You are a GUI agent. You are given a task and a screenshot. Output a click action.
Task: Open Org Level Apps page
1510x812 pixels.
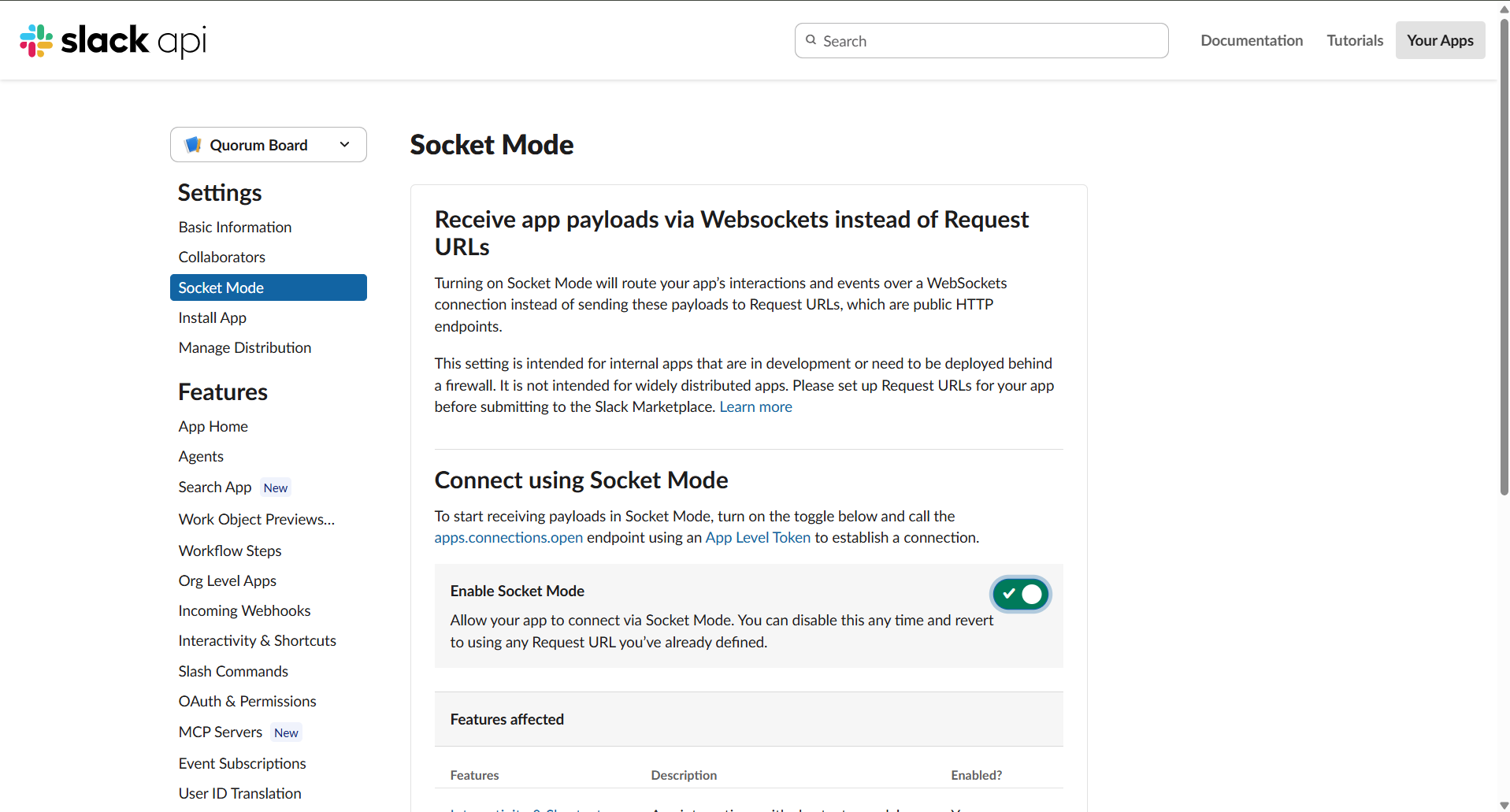pyautogui.click(x=228, y=580)
